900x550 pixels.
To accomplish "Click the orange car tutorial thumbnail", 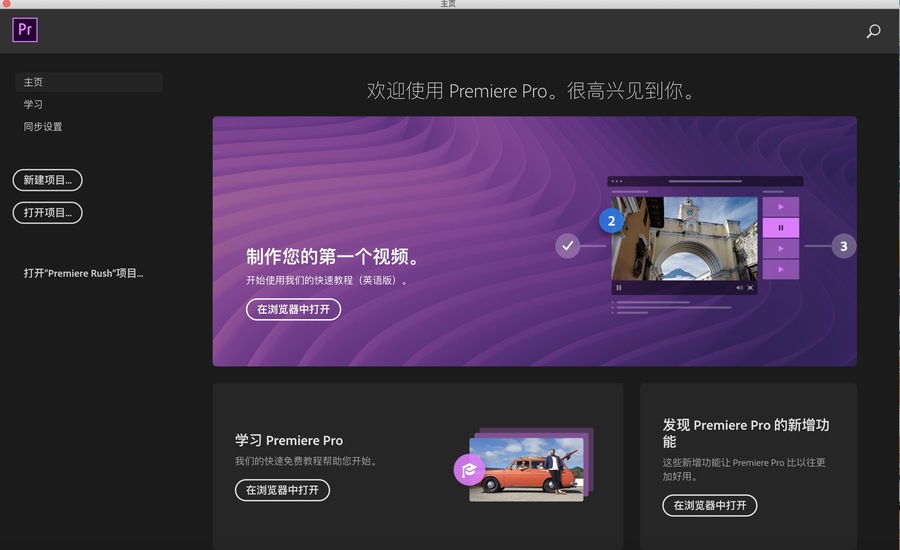I will tap(526, 469).
